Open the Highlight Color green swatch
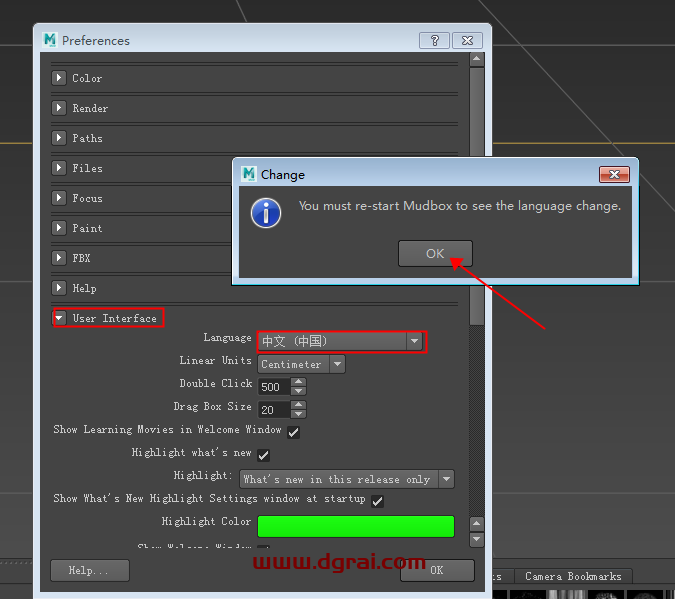The height and width of the screenshot is (599, 675). 356,526
